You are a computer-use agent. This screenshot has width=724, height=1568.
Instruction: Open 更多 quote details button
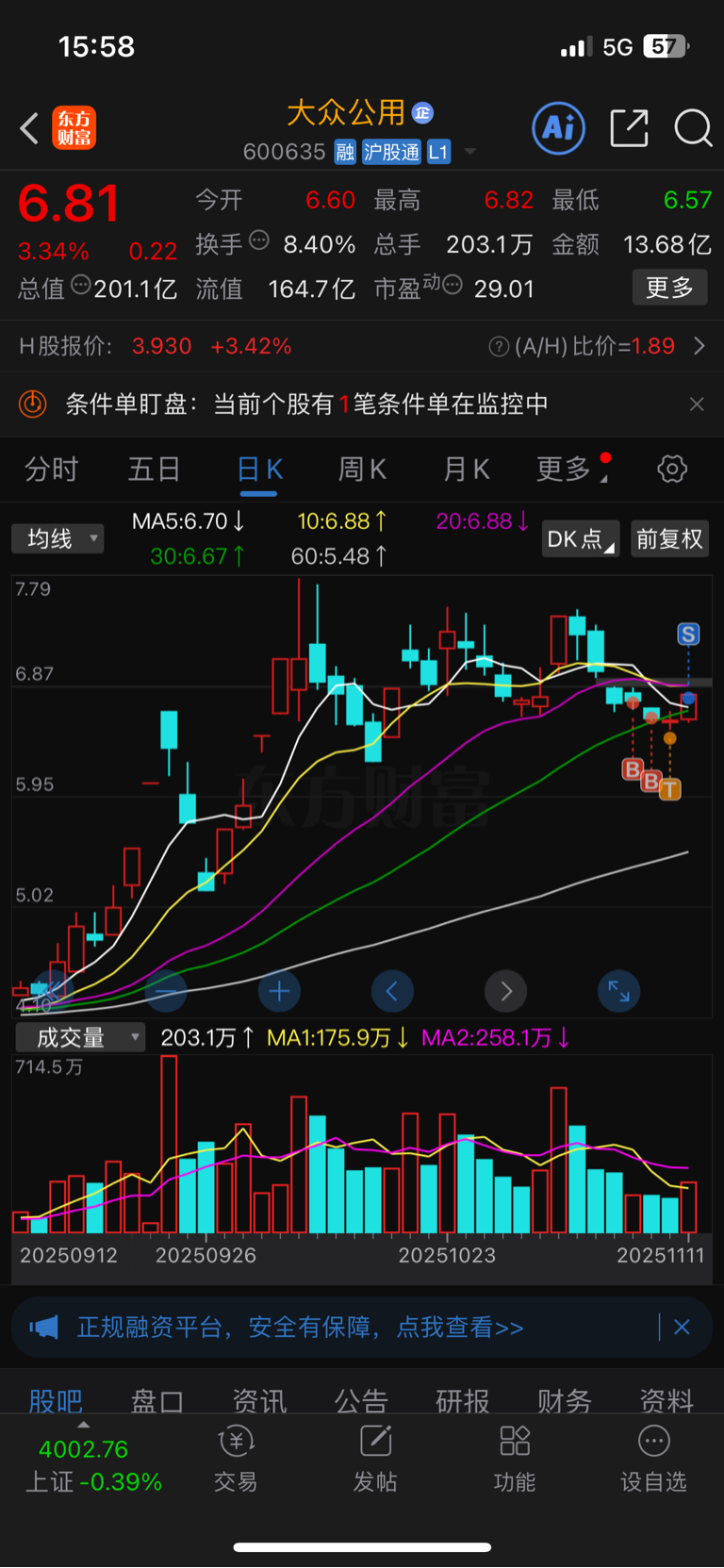[x=669, y=288]
